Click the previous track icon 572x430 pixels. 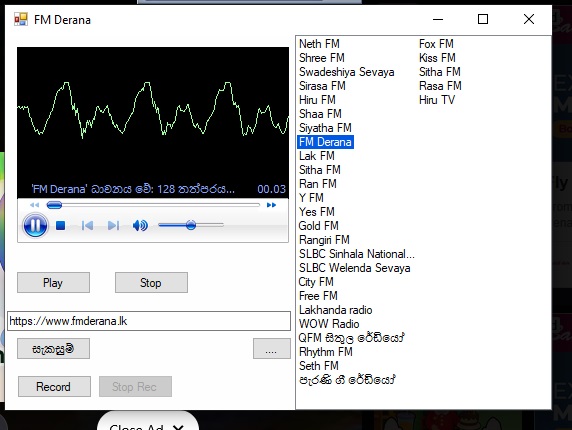87,226
